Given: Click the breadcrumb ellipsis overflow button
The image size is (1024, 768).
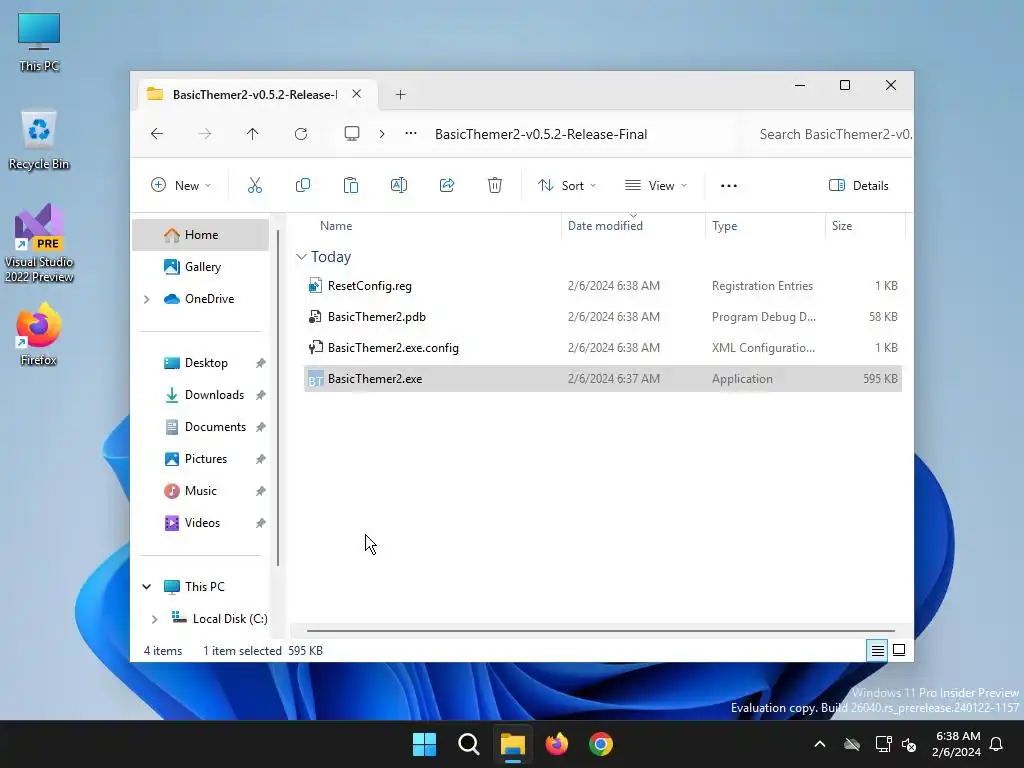Looking at the screenshot, I should tap(411, 134).
